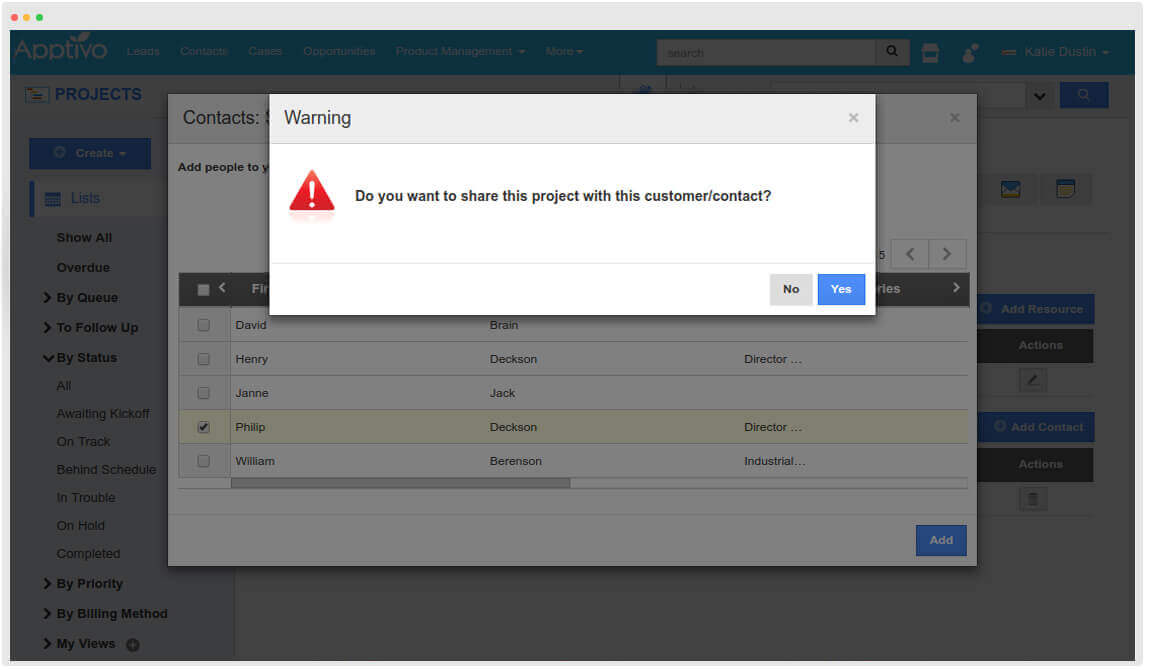The height and width of the screenshot is (670, 1150).
Task: Click the user contacts icon in header
Action: [969, 53]
